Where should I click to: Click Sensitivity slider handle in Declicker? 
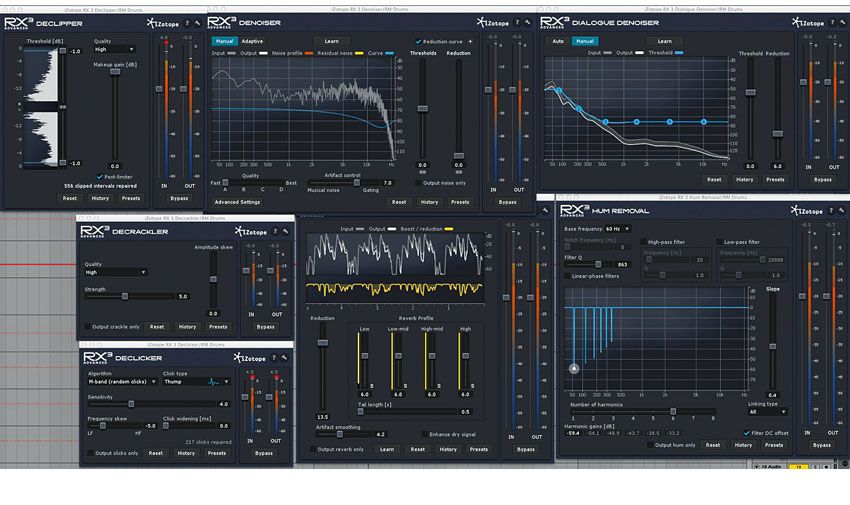click(131, 404)
